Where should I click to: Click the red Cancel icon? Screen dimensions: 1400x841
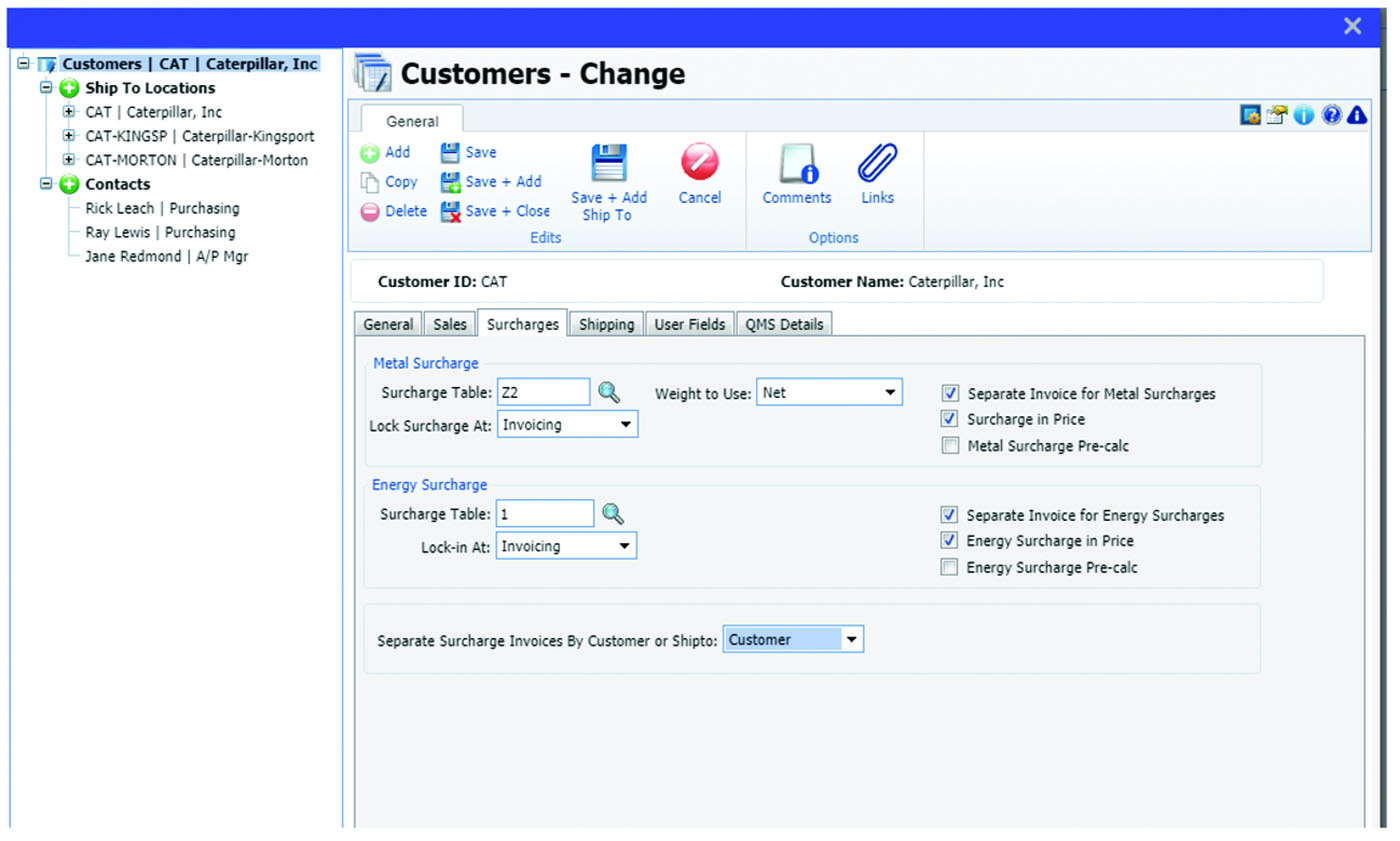pyautogui.click(x=700, y=162)
